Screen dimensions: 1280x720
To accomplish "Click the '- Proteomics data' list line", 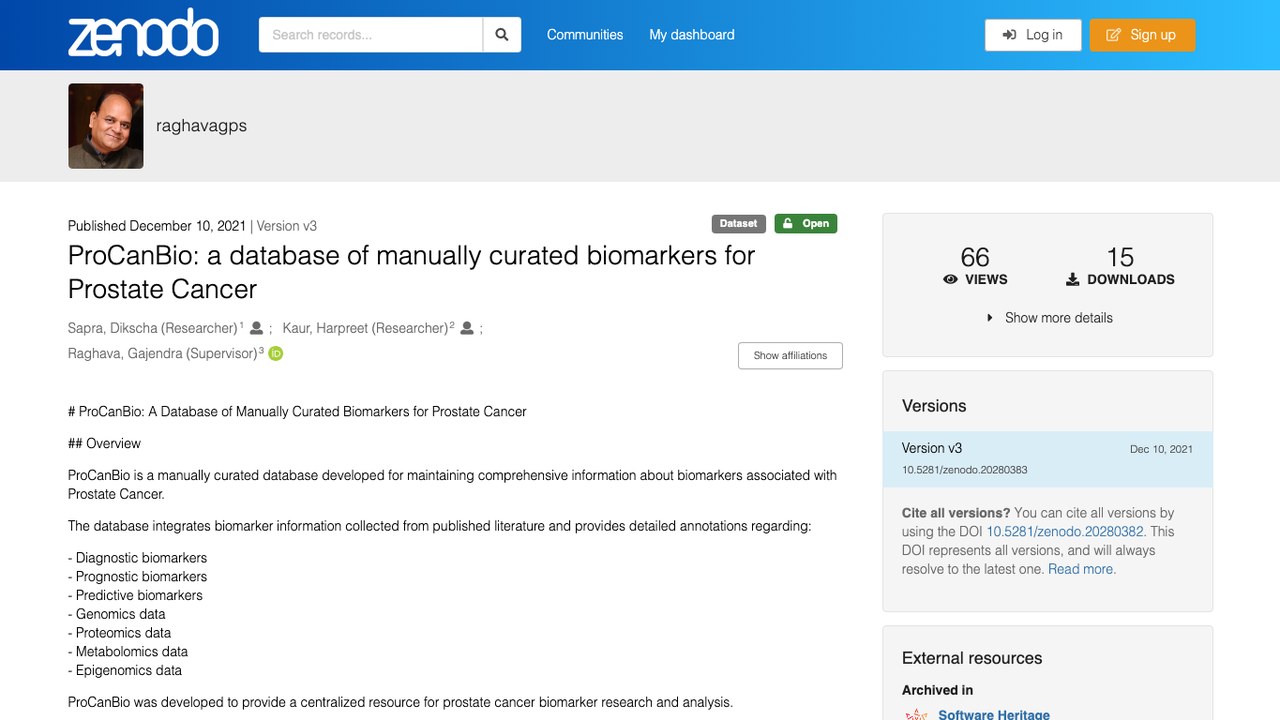I will [119, 633].
